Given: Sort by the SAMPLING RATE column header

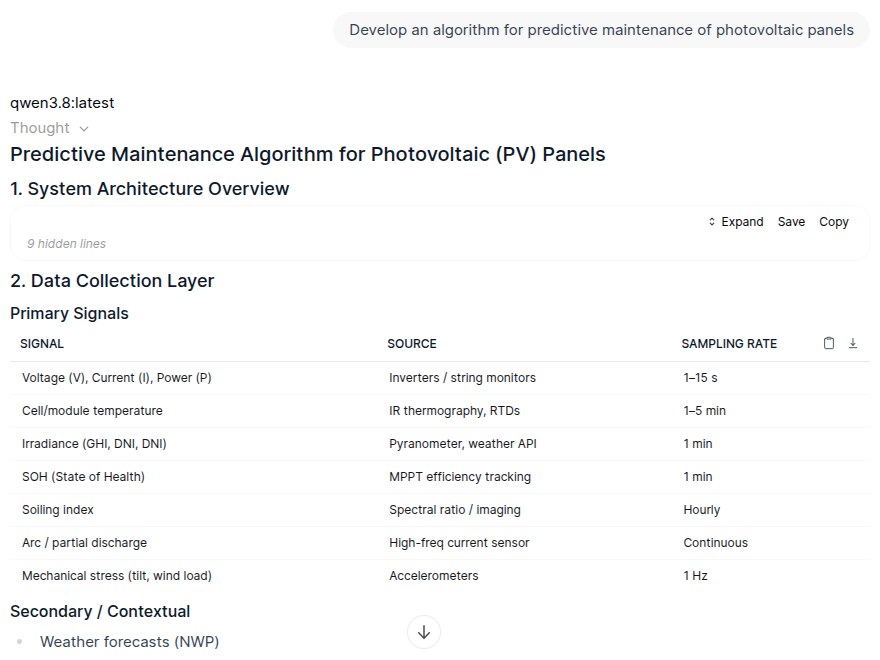Looking at the screenshot, I should pyautogui.click(x=729, y=343).
